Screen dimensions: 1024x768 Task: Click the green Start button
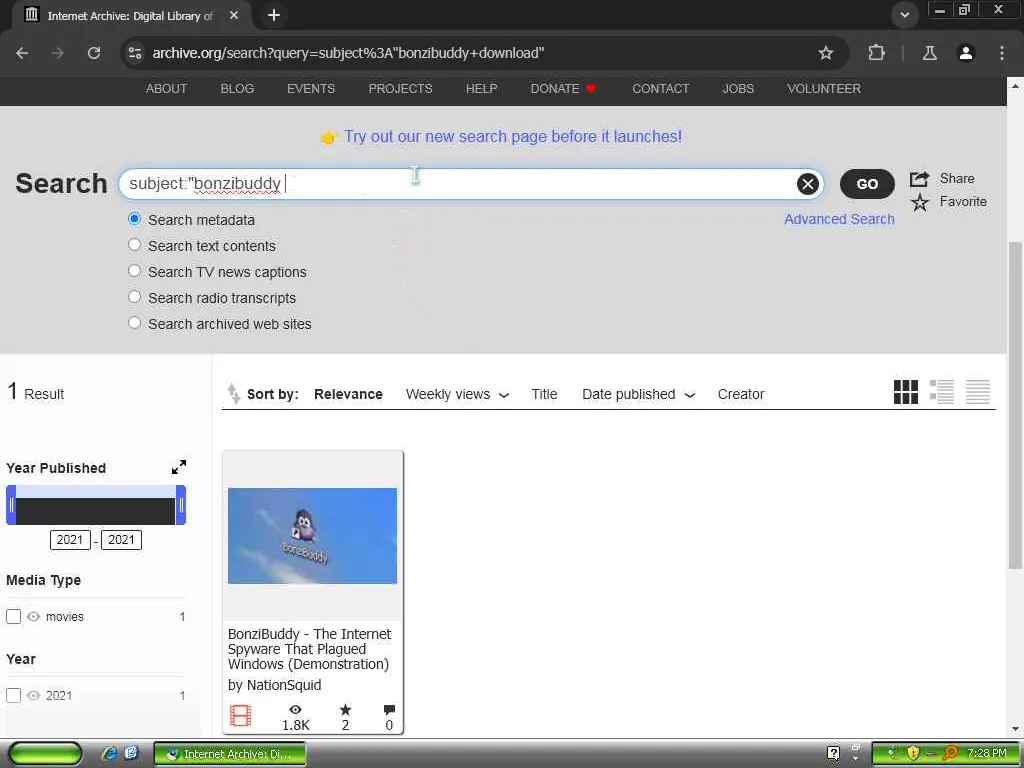[46, 754]
